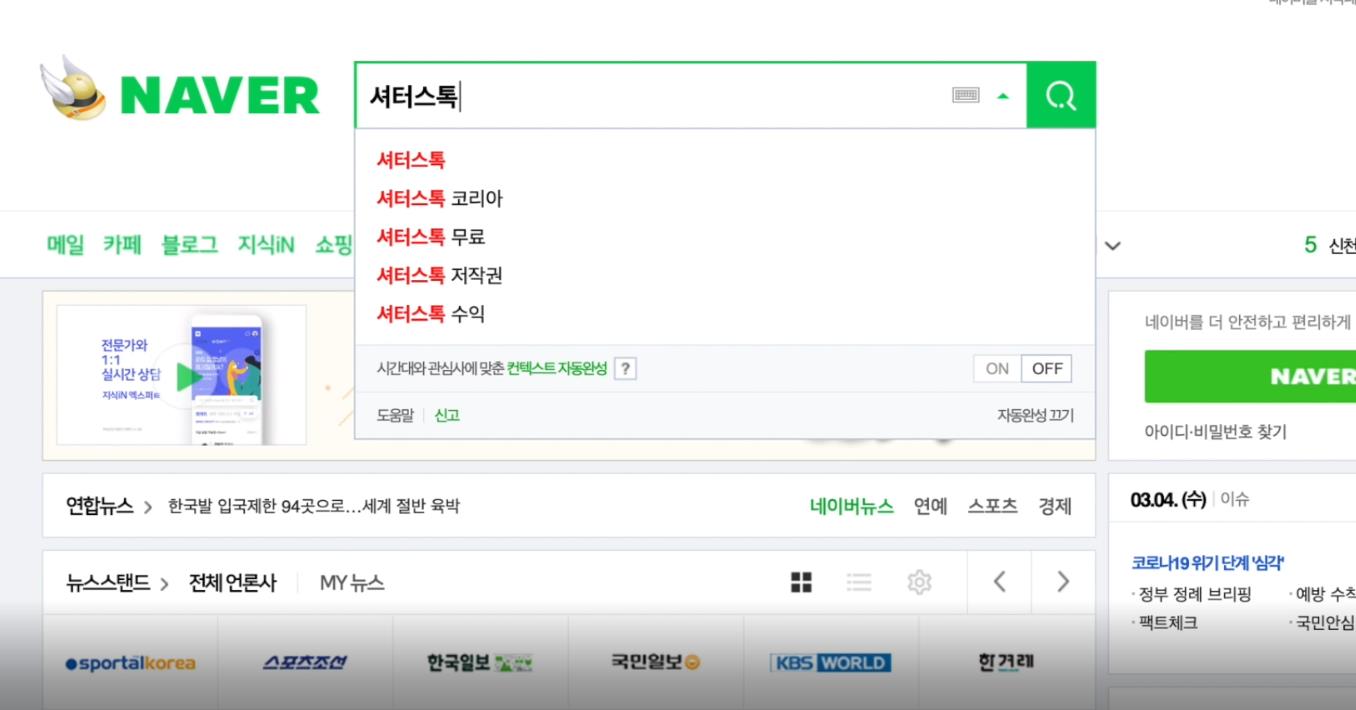This screenshot has height=710, width=1356.
Task: Switch newsstand to grid view
Action: point(801,582)
